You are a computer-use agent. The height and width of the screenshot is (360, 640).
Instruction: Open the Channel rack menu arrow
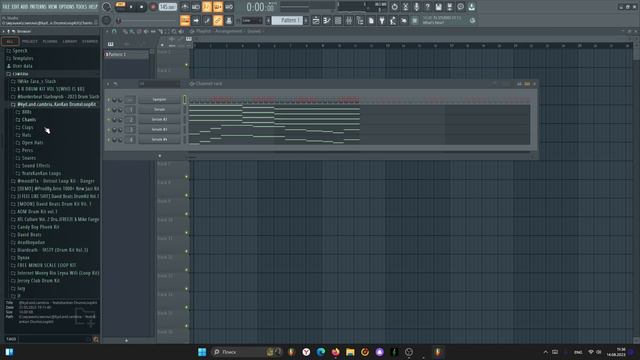click(108, 84)
